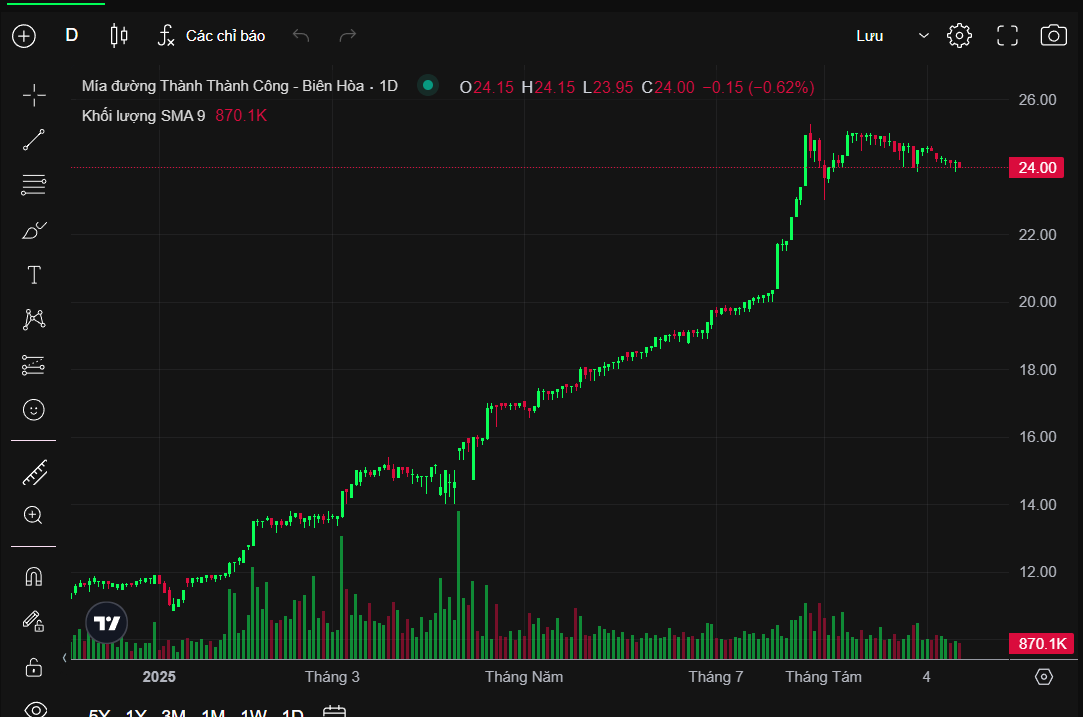
Task: Click the 12.00 price axis label
Action: [x=1037, y=572]
